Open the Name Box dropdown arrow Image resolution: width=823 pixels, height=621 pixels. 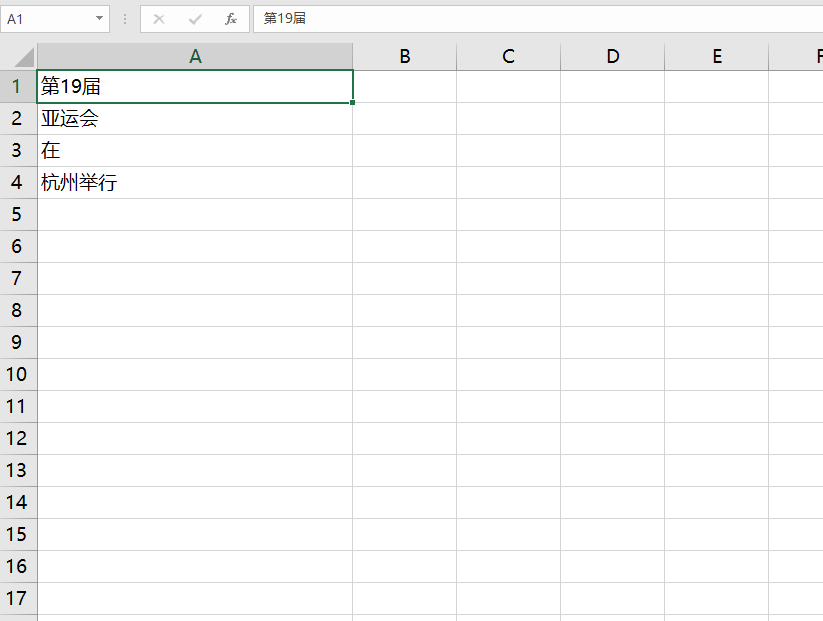pyautogui.click(x=100, y=19)
